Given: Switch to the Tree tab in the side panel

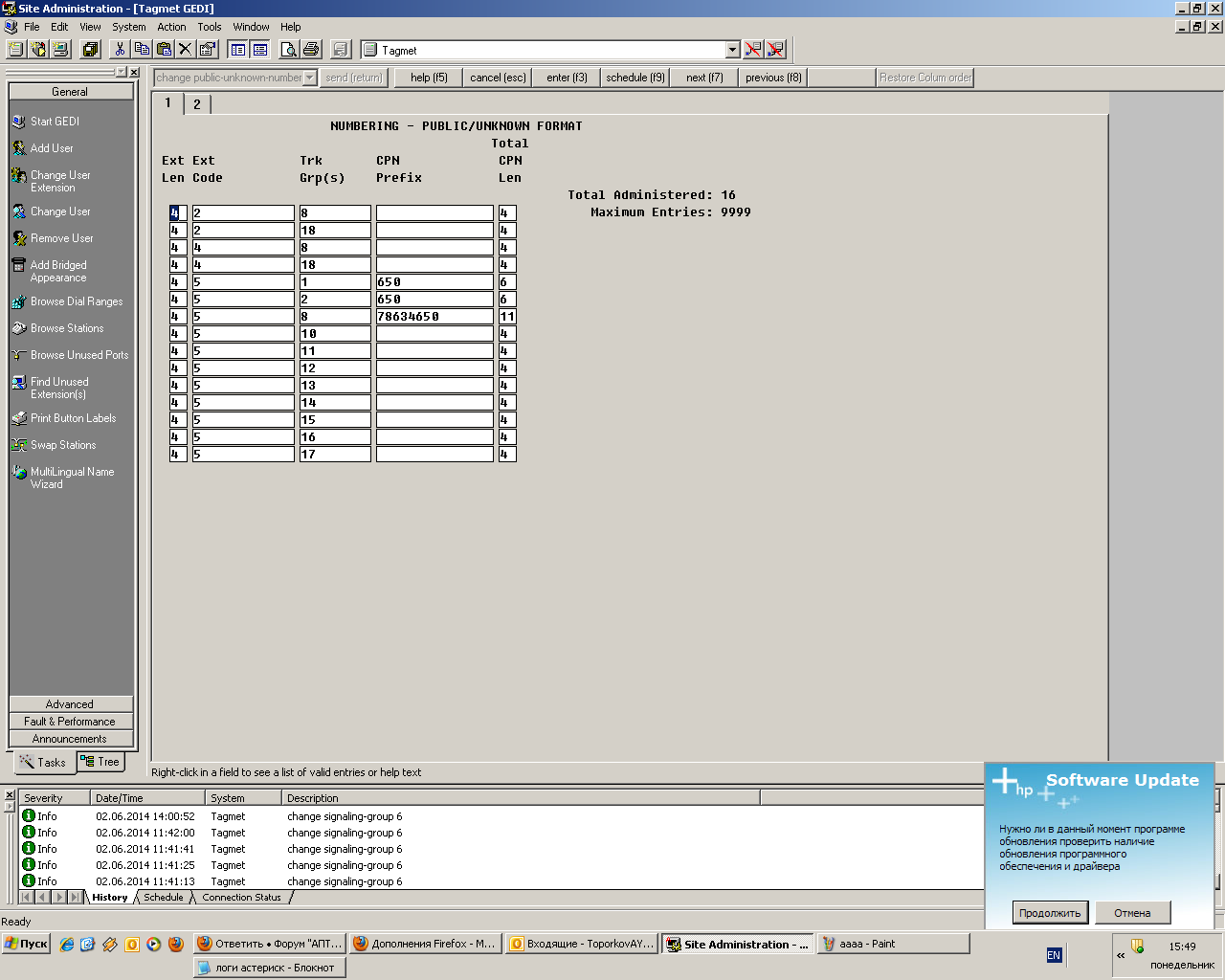Looking at the screenshot, I should (x=101, y=762).
